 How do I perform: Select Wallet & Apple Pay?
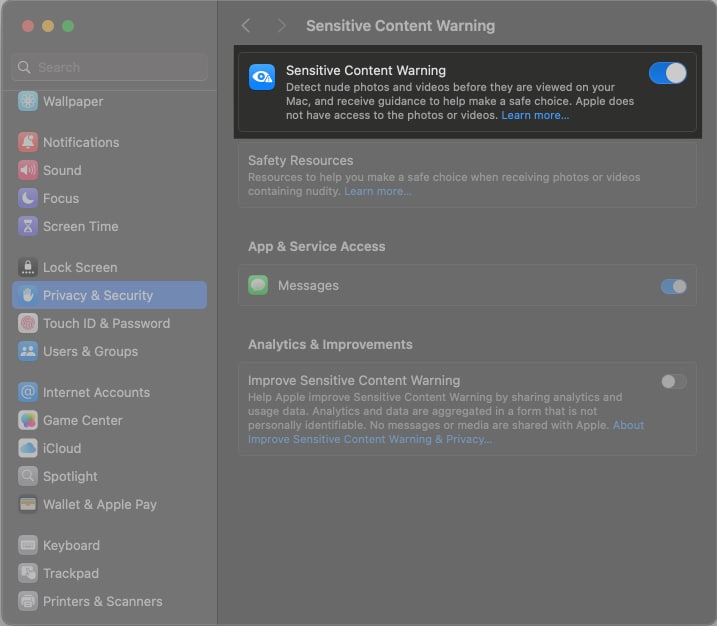point(109,504)
